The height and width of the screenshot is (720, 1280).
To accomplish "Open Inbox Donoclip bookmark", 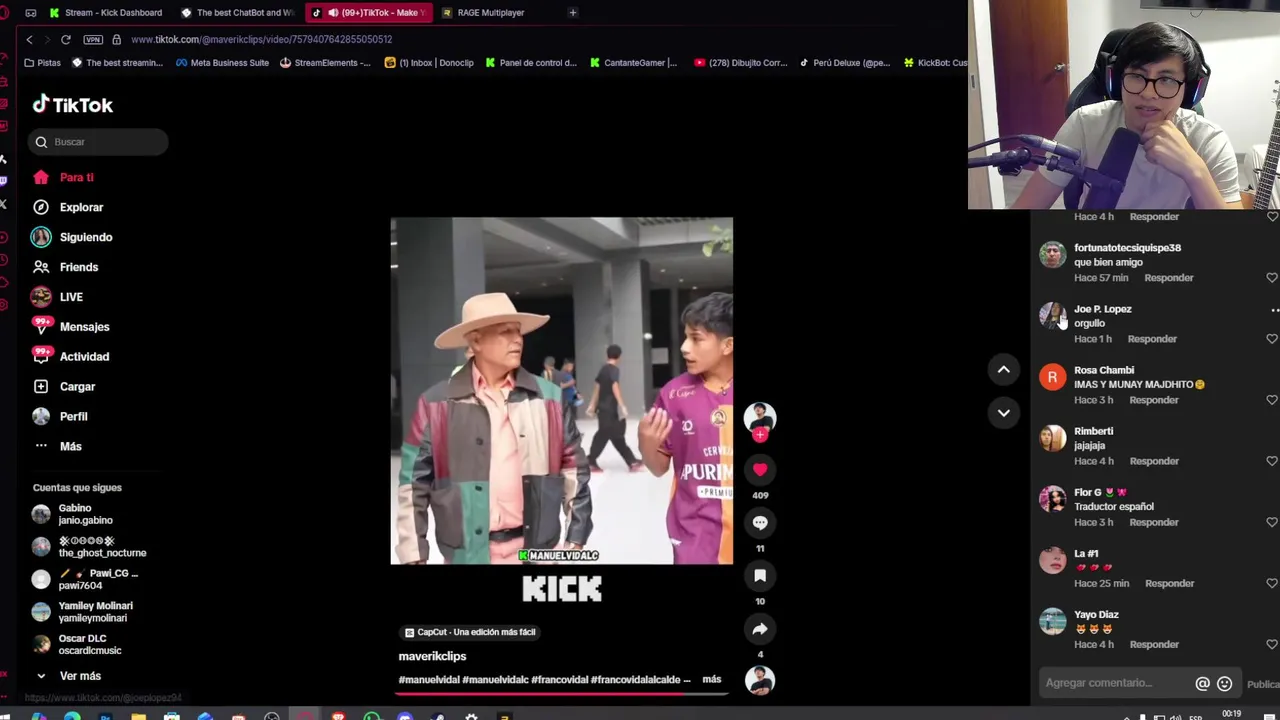I will point(429,63).
